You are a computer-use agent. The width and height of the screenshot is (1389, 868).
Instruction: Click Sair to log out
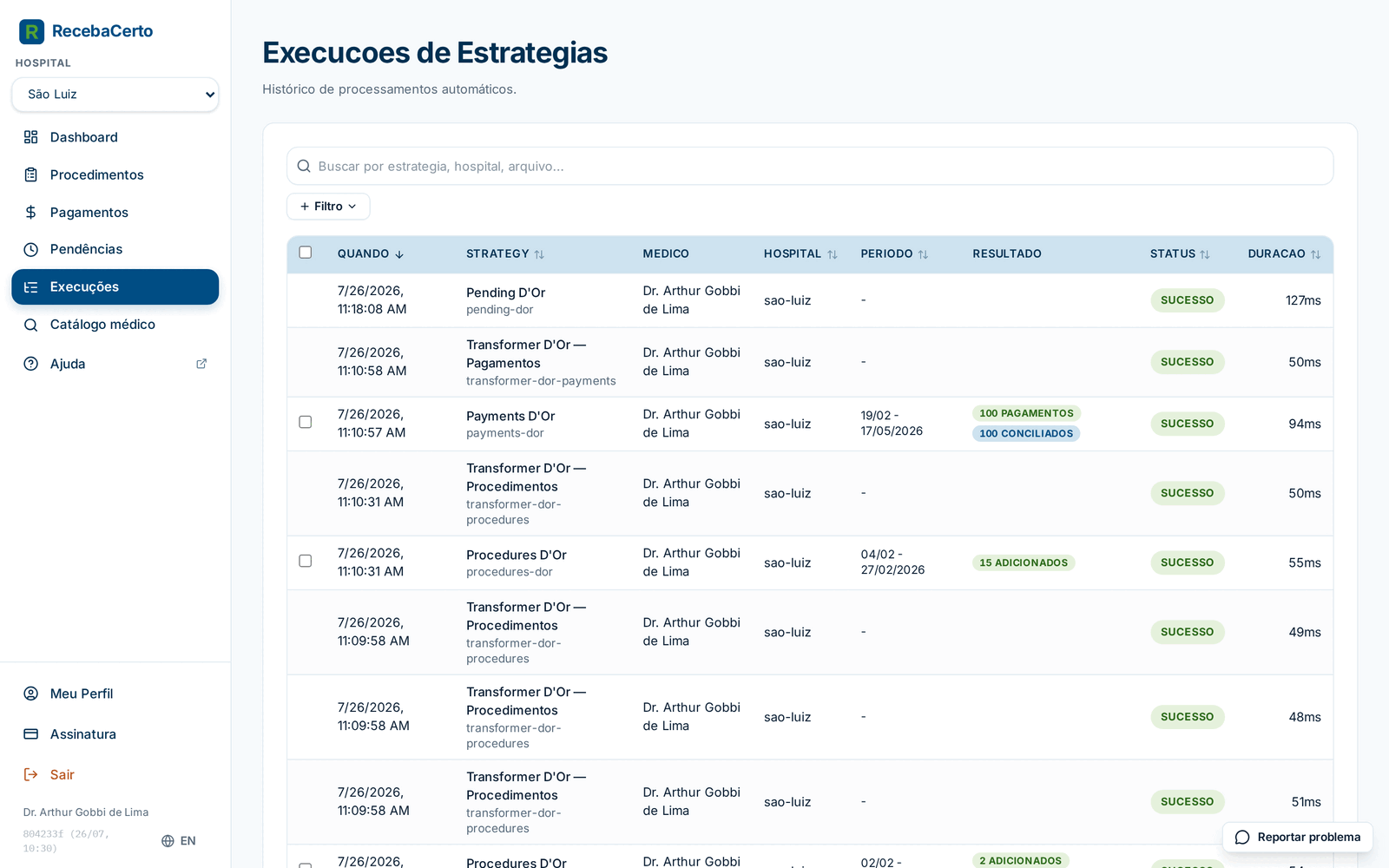coord(115,774)
